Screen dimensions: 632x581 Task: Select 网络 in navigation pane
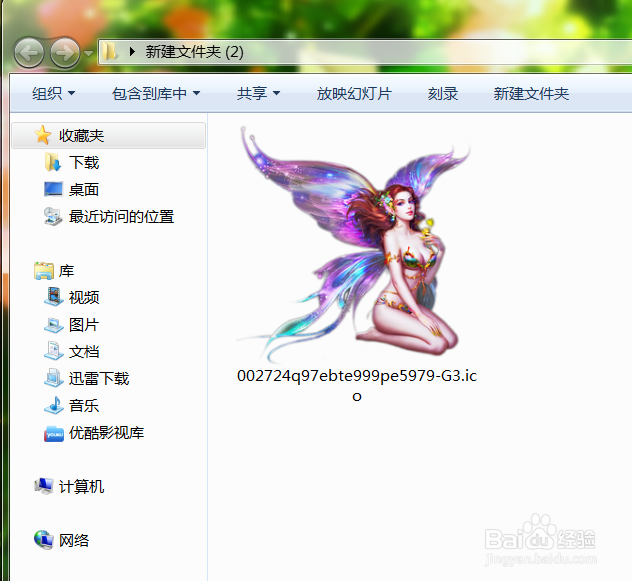coord(74,540)
